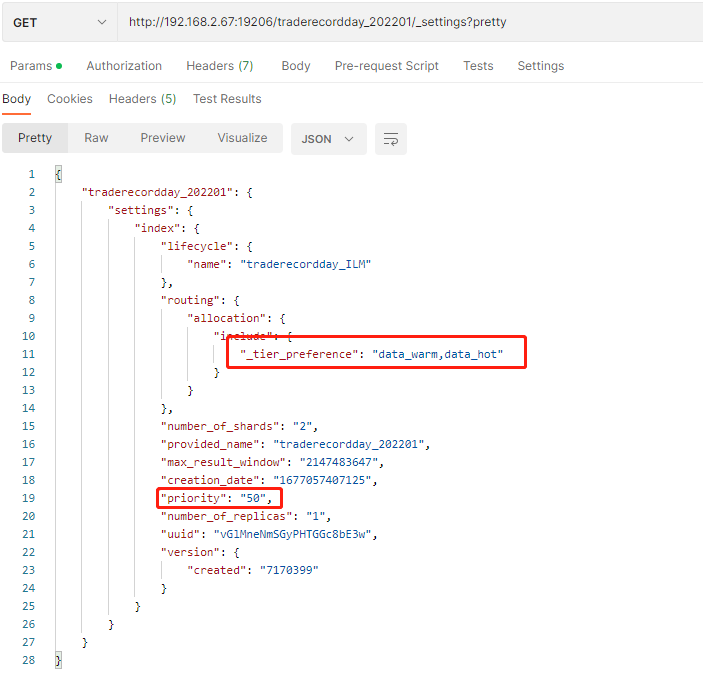Viewport: 703px width, 678px height.
Task: Click the "version" key on line 22
Action: 190,552
